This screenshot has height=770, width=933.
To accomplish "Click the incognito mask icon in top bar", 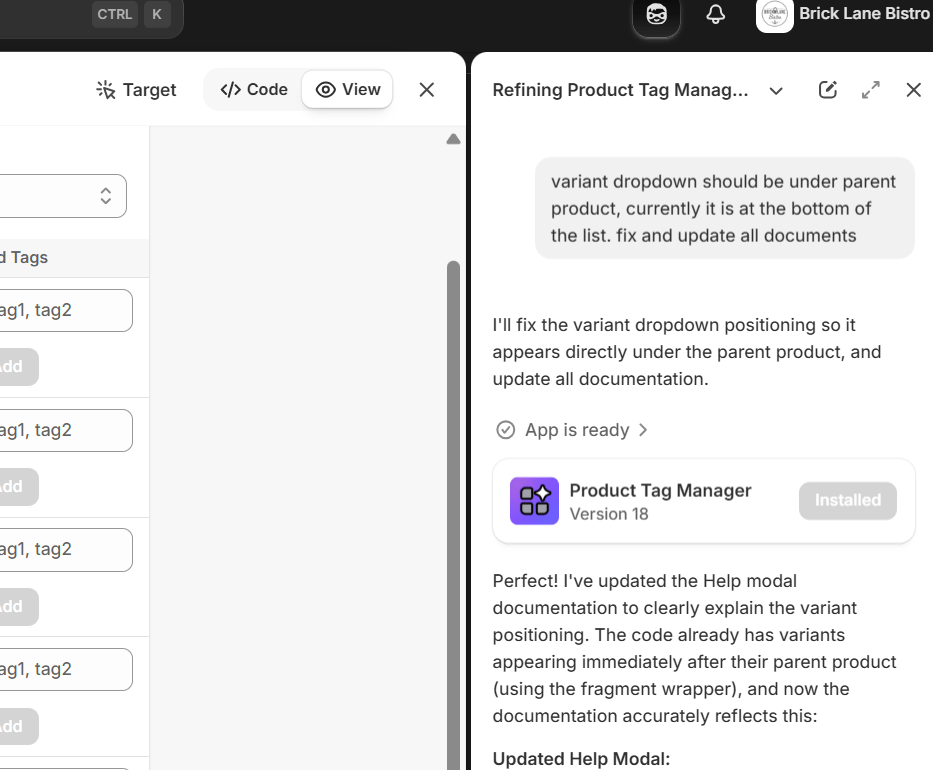I will pyautogui.click(x=656, y=15).
